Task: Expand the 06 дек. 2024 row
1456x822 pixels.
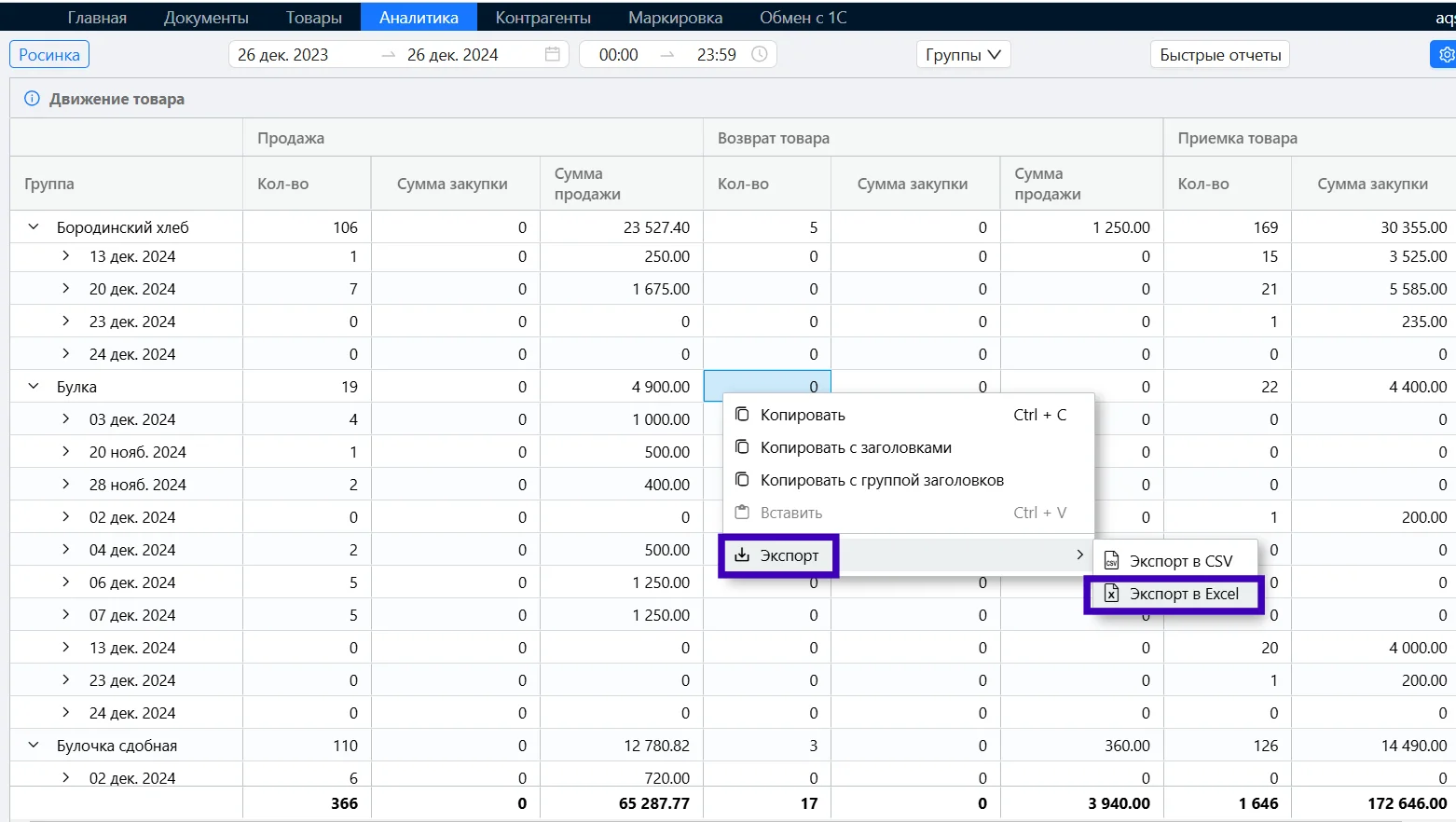Action: [65, 582]
